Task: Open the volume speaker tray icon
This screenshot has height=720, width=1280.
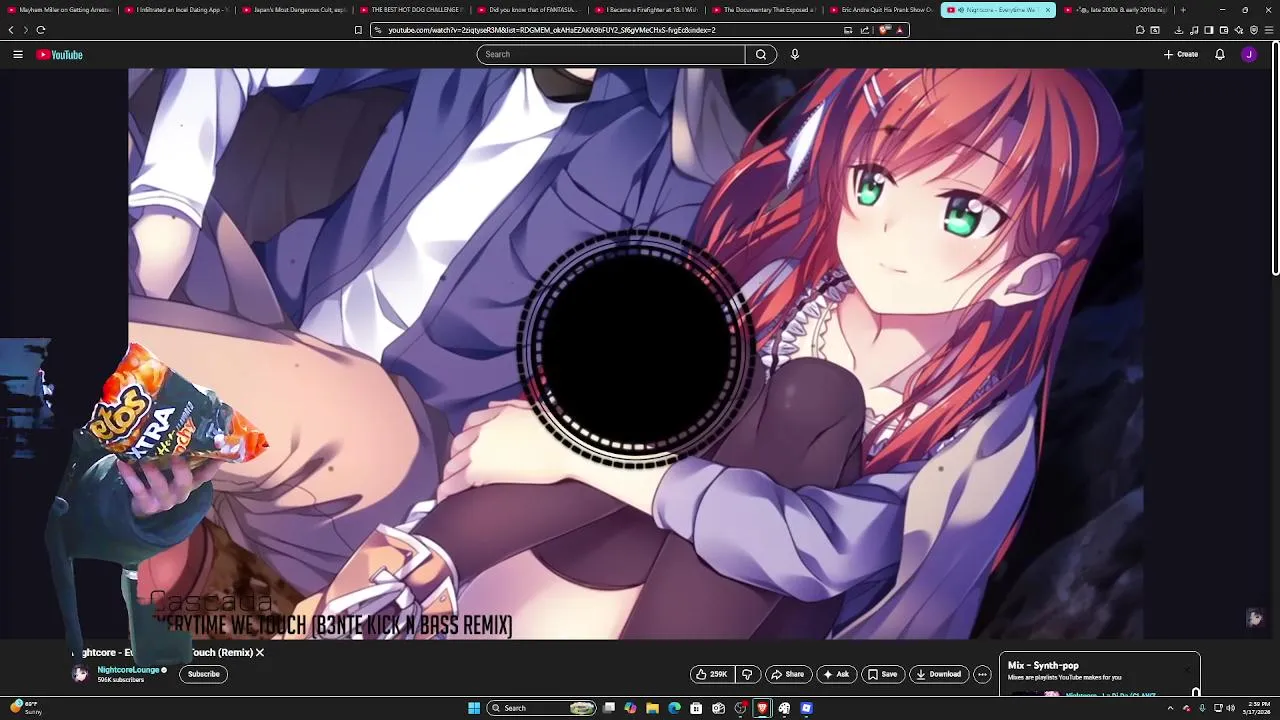Action: pyautogui.click(x=1230, y=708)
